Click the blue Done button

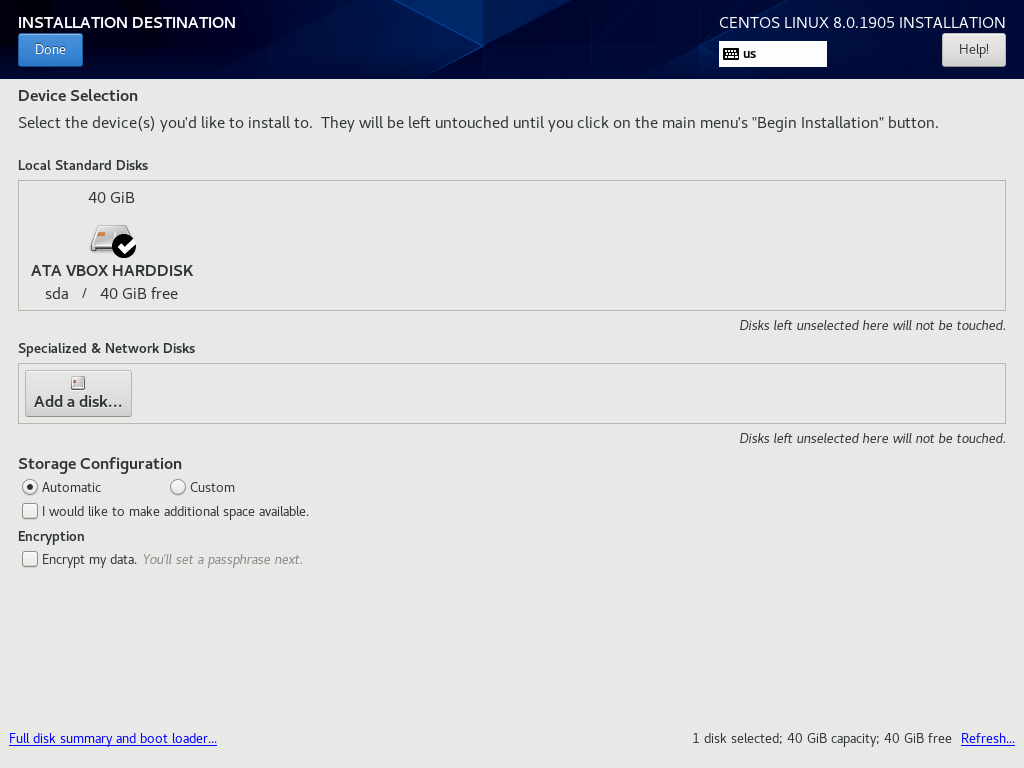pyautogui.click(x=50, y=50)
